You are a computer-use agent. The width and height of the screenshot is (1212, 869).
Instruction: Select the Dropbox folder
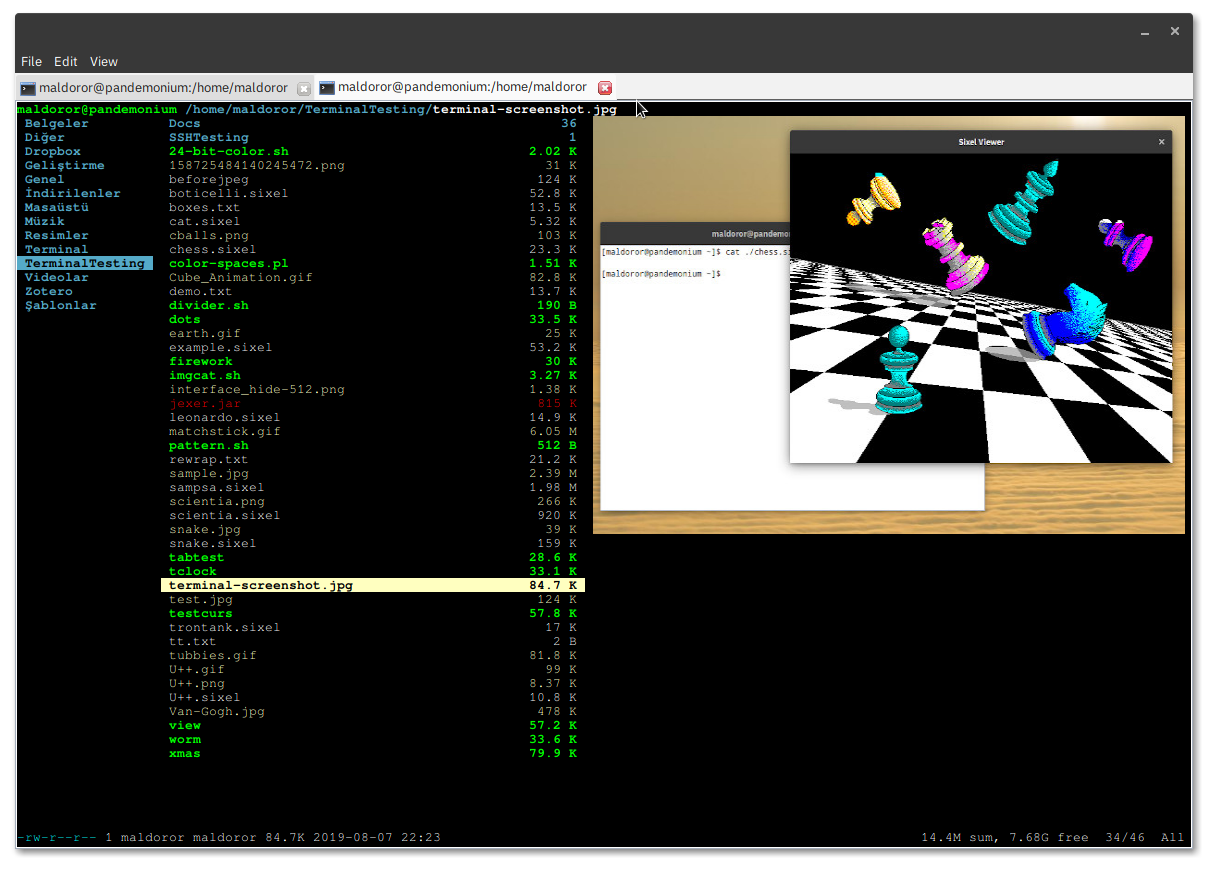coord(52,152)
